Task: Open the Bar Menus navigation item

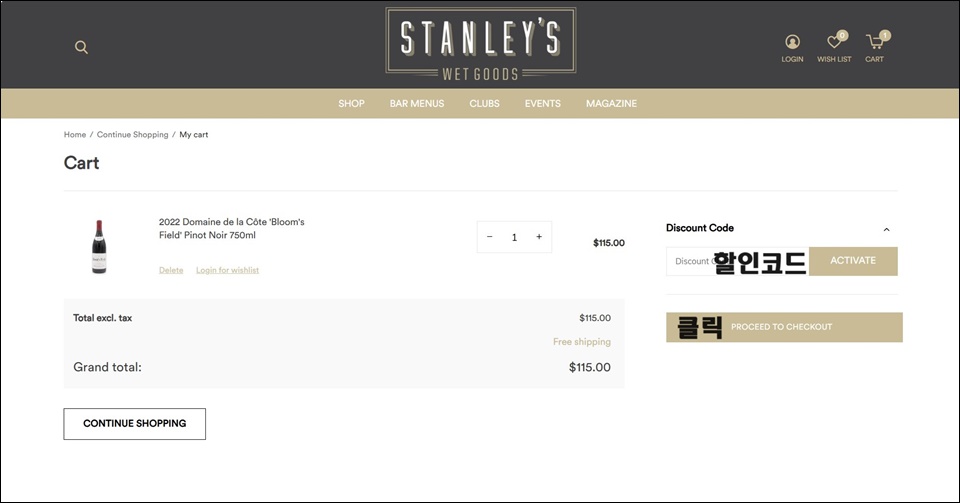Action: tap(417, 103)
